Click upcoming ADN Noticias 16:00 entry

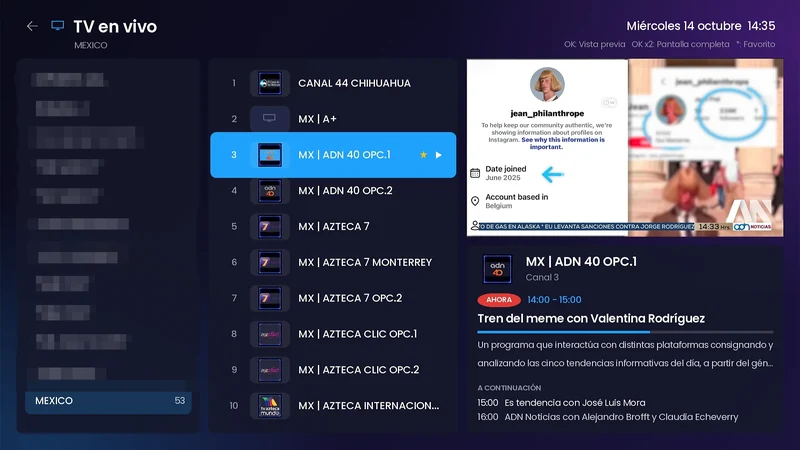[608, 417]
